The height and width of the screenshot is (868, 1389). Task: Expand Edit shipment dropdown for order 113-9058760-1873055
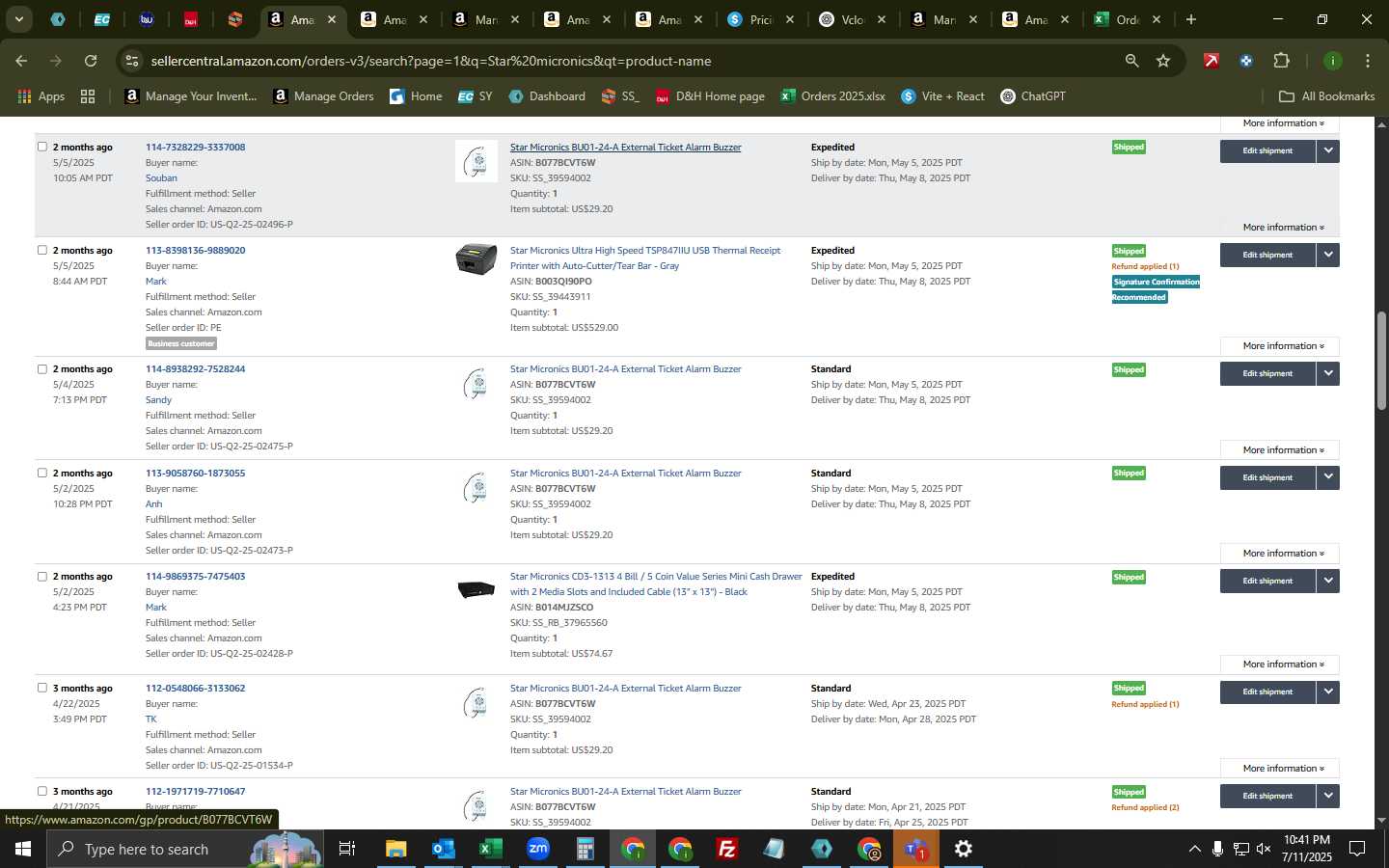(1328, 477)
